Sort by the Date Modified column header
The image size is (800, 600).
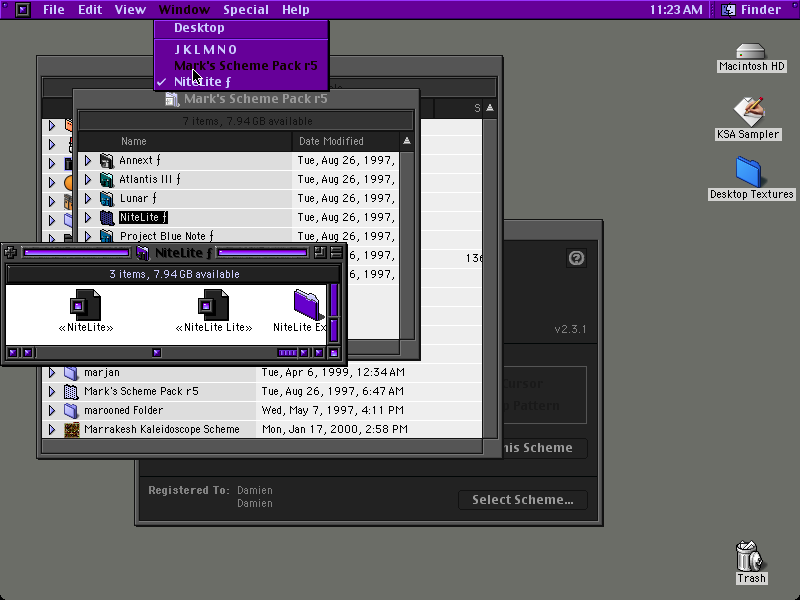tap(345, 141)
